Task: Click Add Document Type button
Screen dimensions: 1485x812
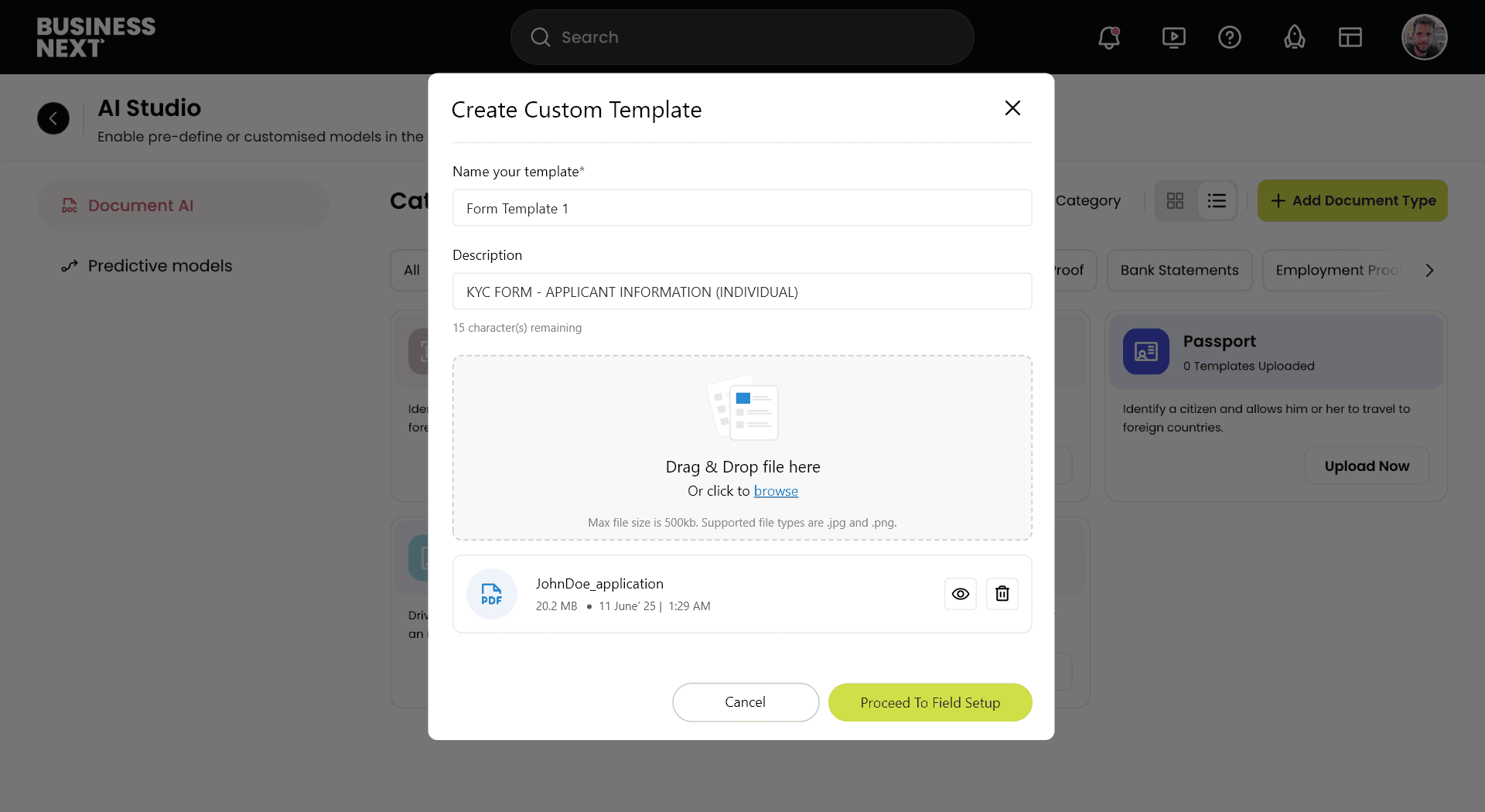Action: tap(1352, 201)
